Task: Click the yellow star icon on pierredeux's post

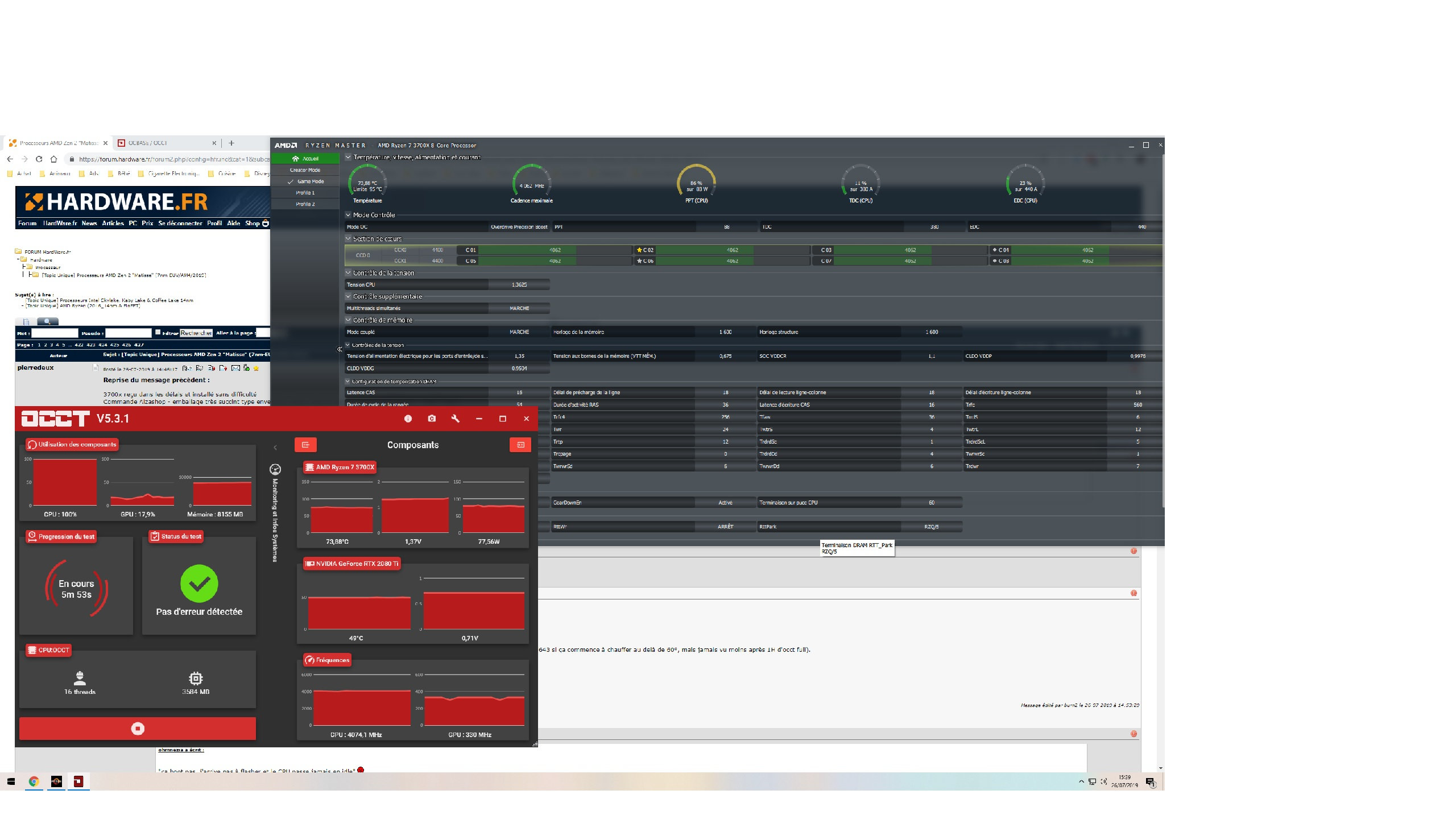Action: click(x=256, y=369)
